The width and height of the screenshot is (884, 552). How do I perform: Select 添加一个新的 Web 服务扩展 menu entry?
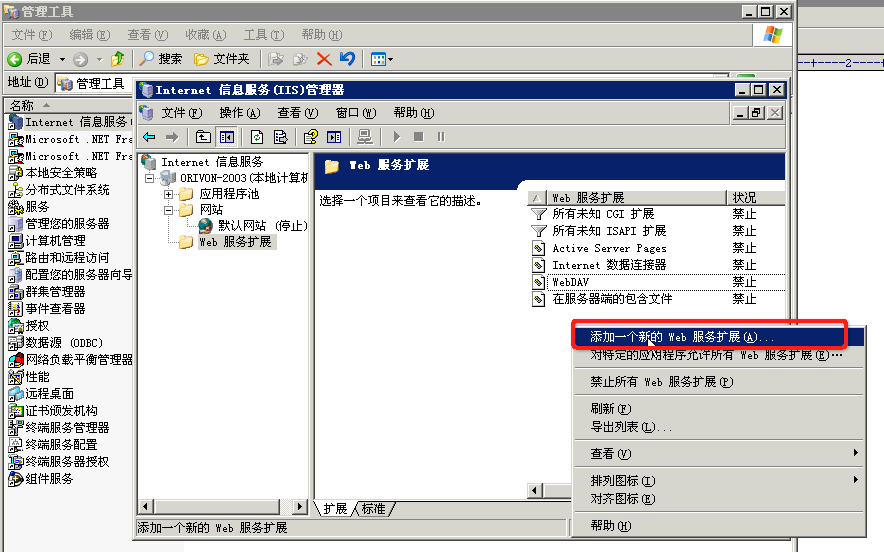pyautogui.click(x=681, y=337)
